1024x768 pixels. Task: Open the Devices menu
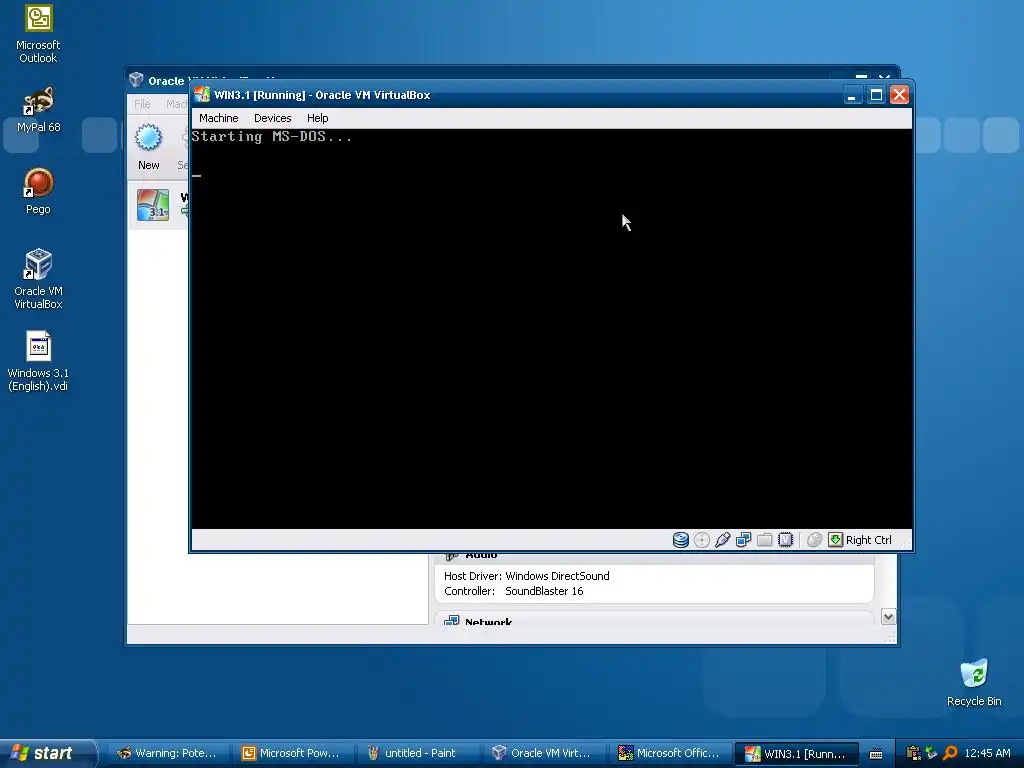click(x=272, y=118)
